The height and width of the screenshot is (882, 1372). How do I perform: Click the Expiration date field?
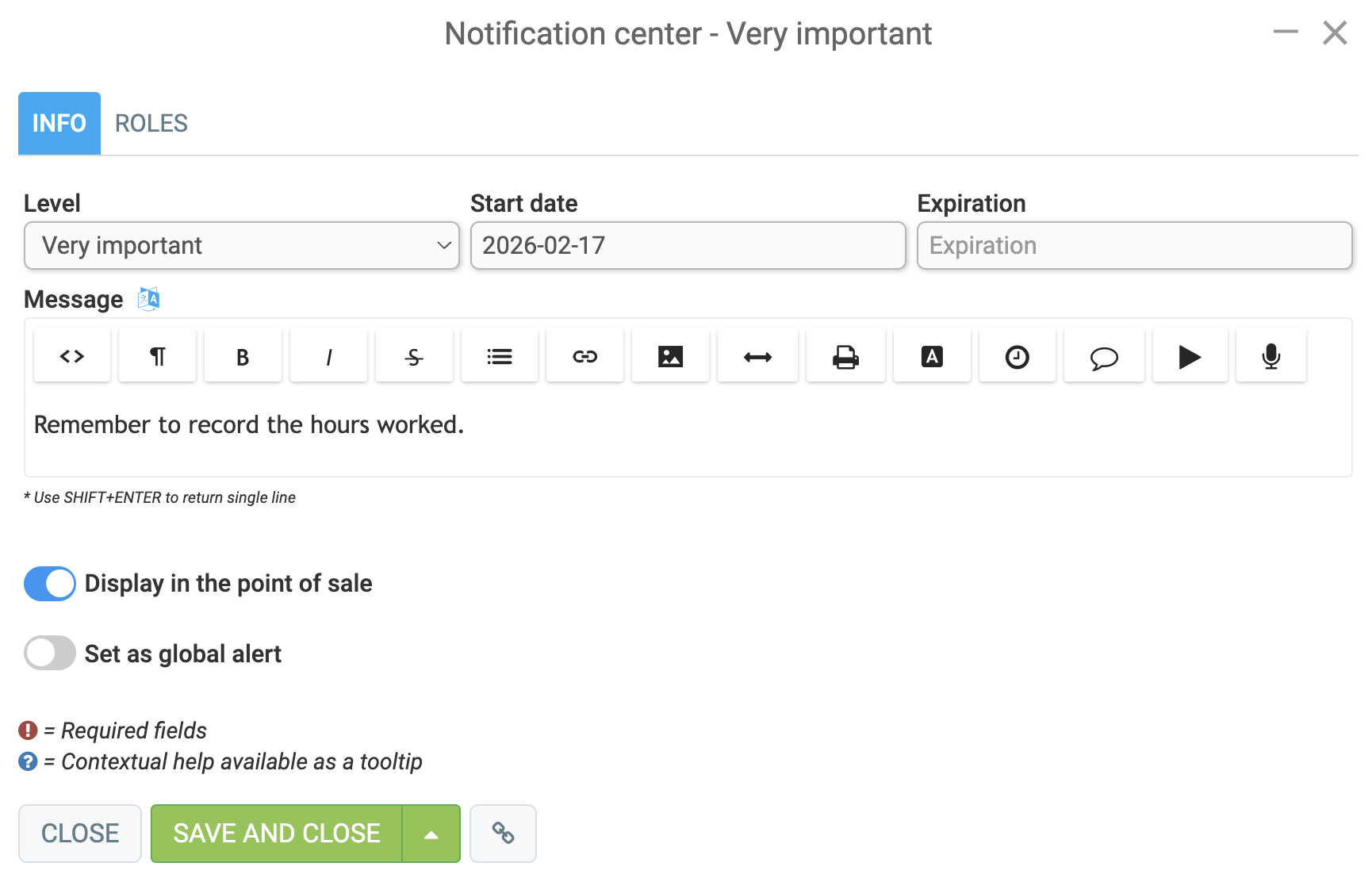[1135, 245]
